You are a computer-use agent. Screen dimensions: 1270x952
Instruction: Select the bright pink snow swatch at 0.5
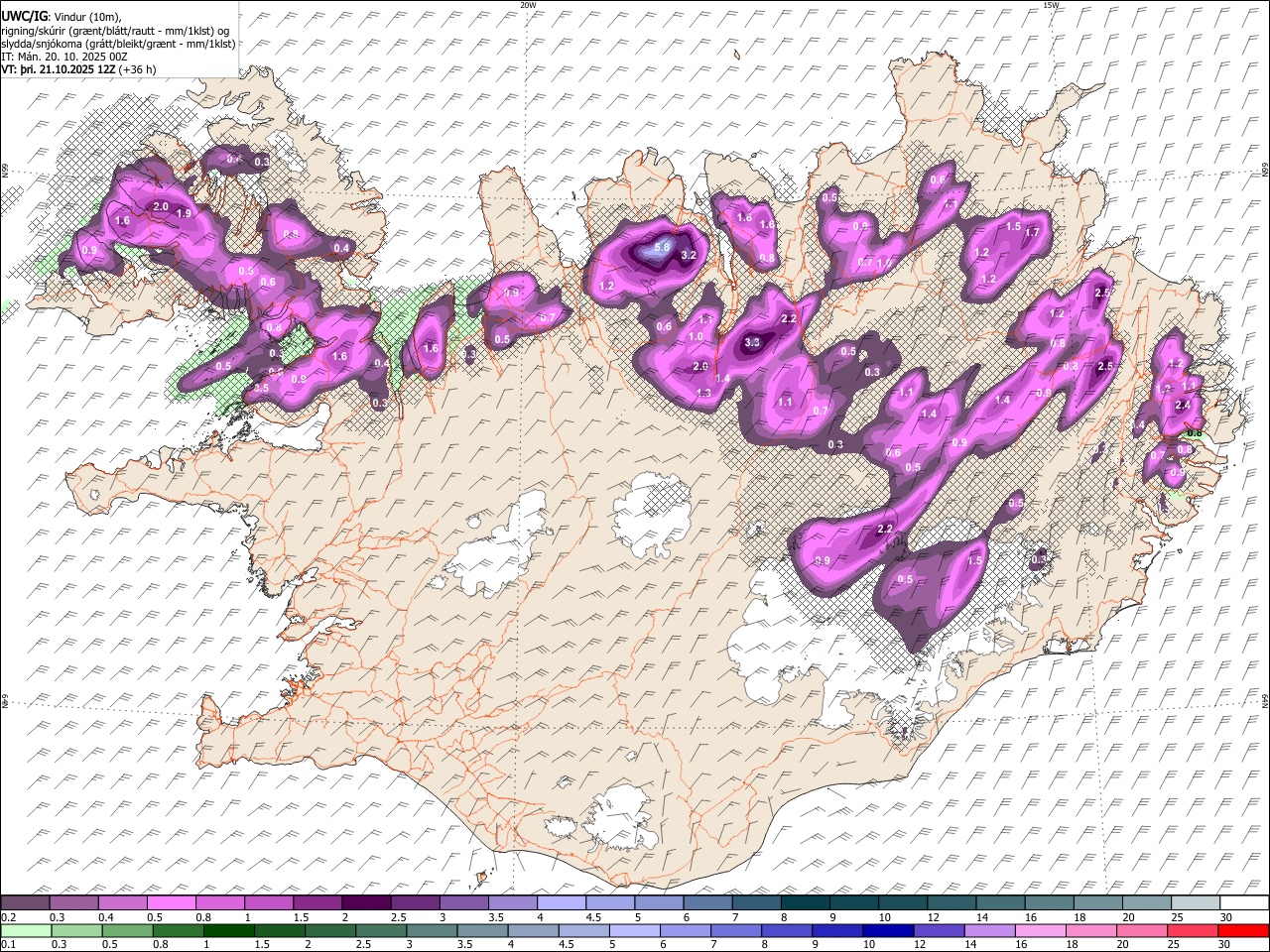171,903
